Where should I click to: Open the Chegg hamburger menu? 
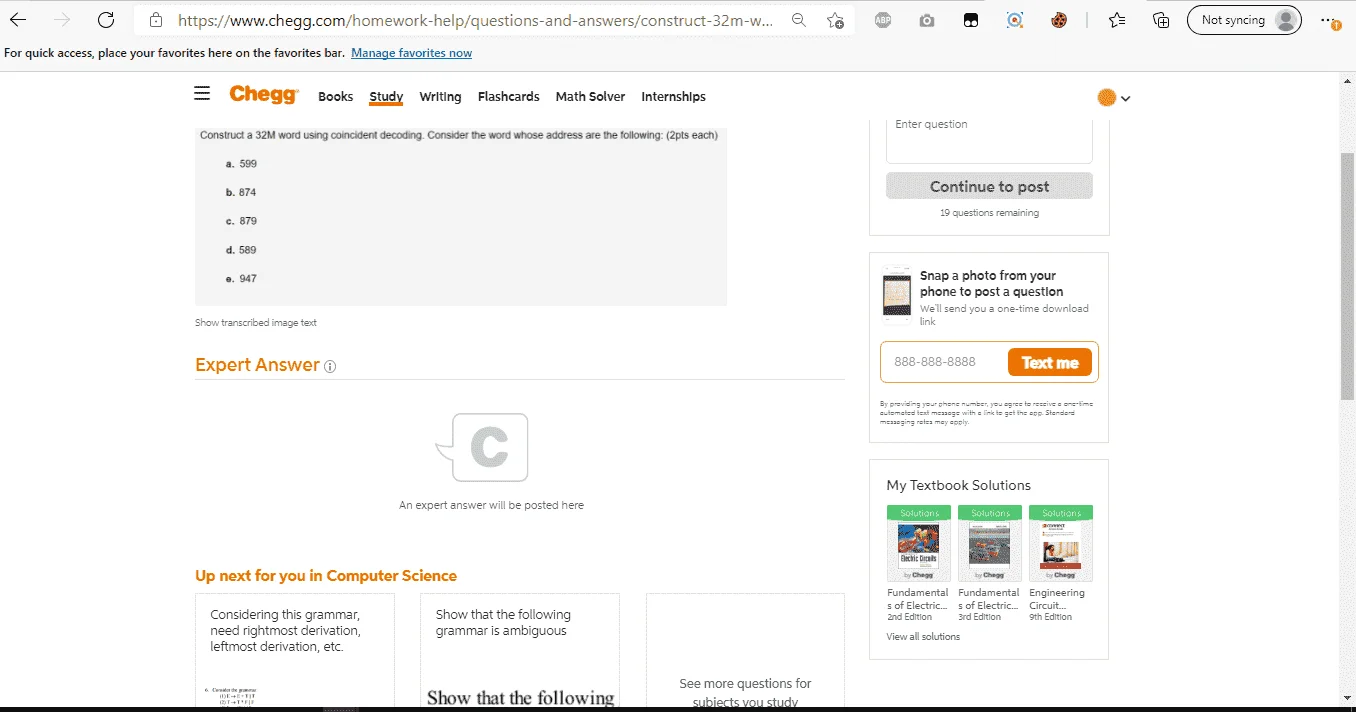(202, 94)
